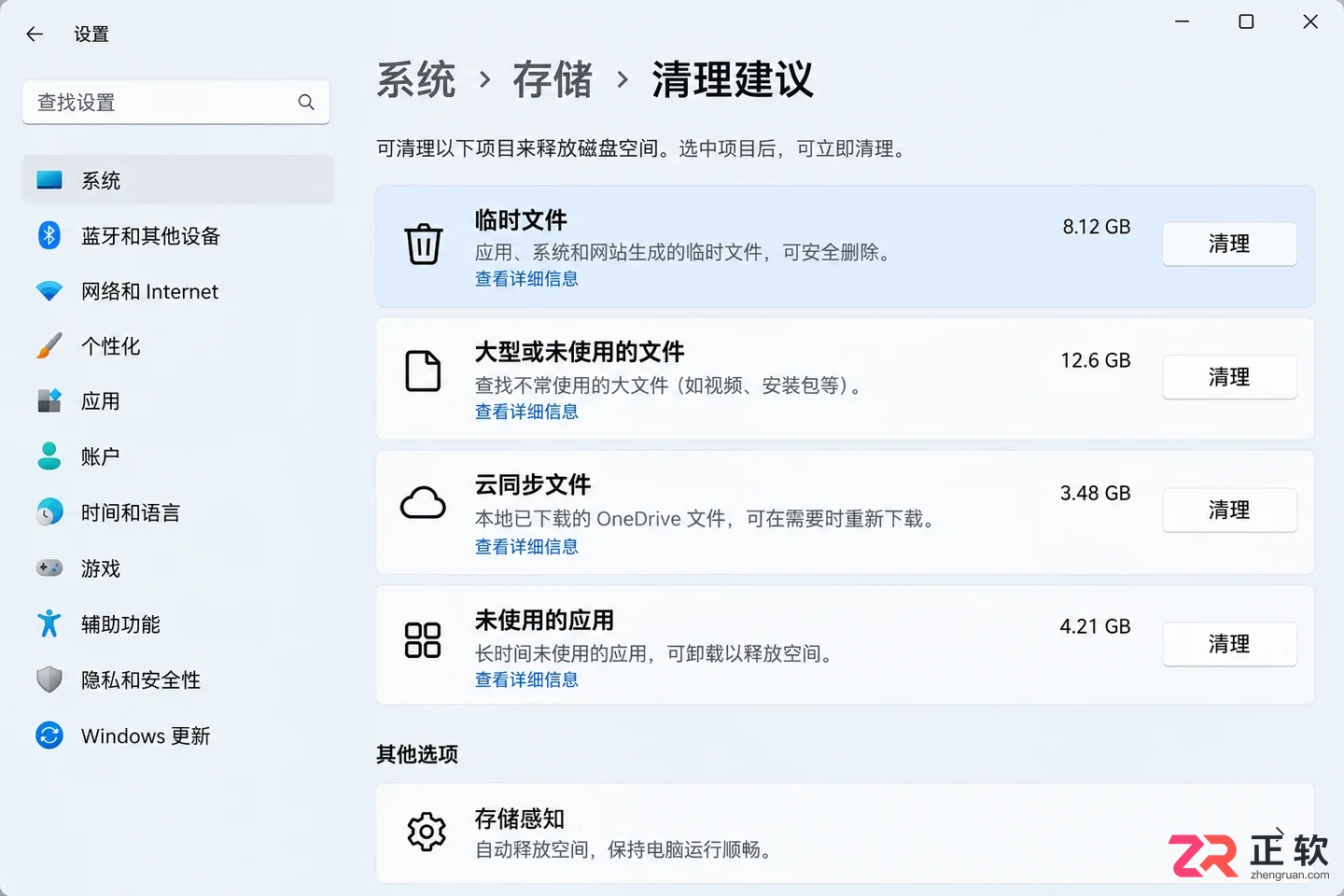This screenshot has width=1344, height=896.
Task: Select 账户 in the sidebar
Action: tap(178, 456)
